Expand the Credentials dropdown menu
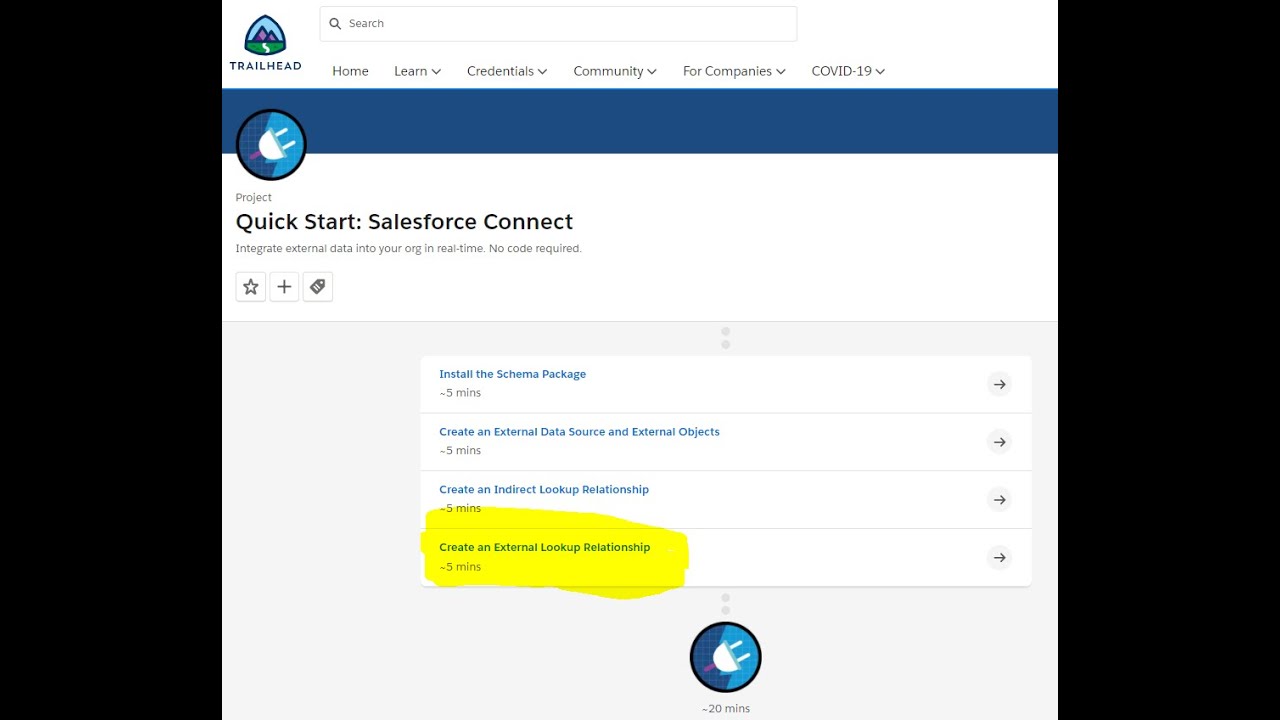1280x720 pixels. (x=507, y=71)
